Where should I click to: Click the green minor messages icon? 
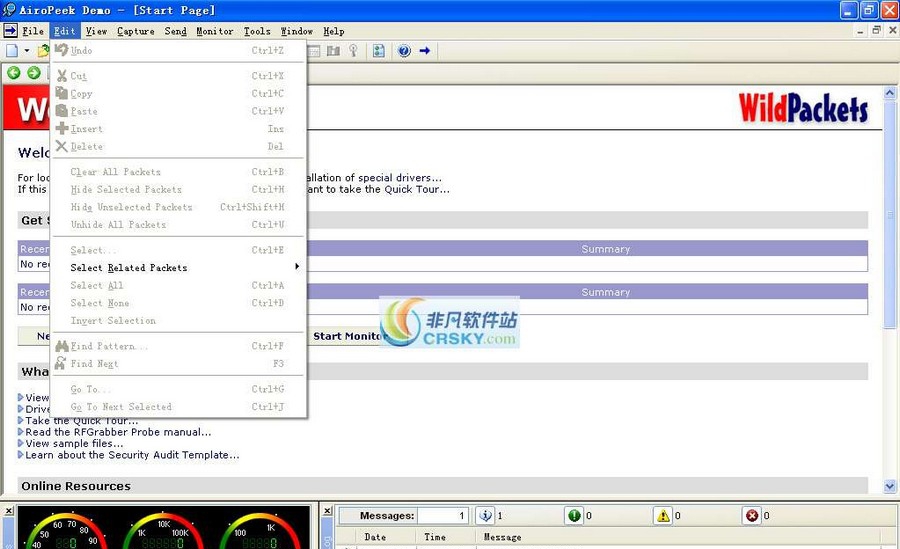click(573, 516)
